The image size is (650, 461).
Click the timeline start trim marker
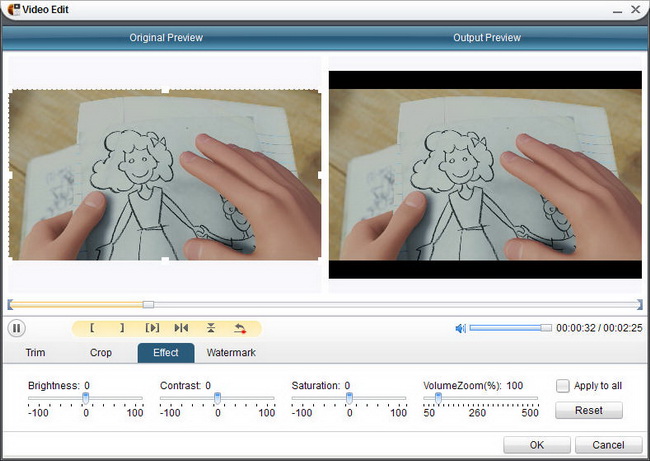pyautogui.click(x=10, y=305)
